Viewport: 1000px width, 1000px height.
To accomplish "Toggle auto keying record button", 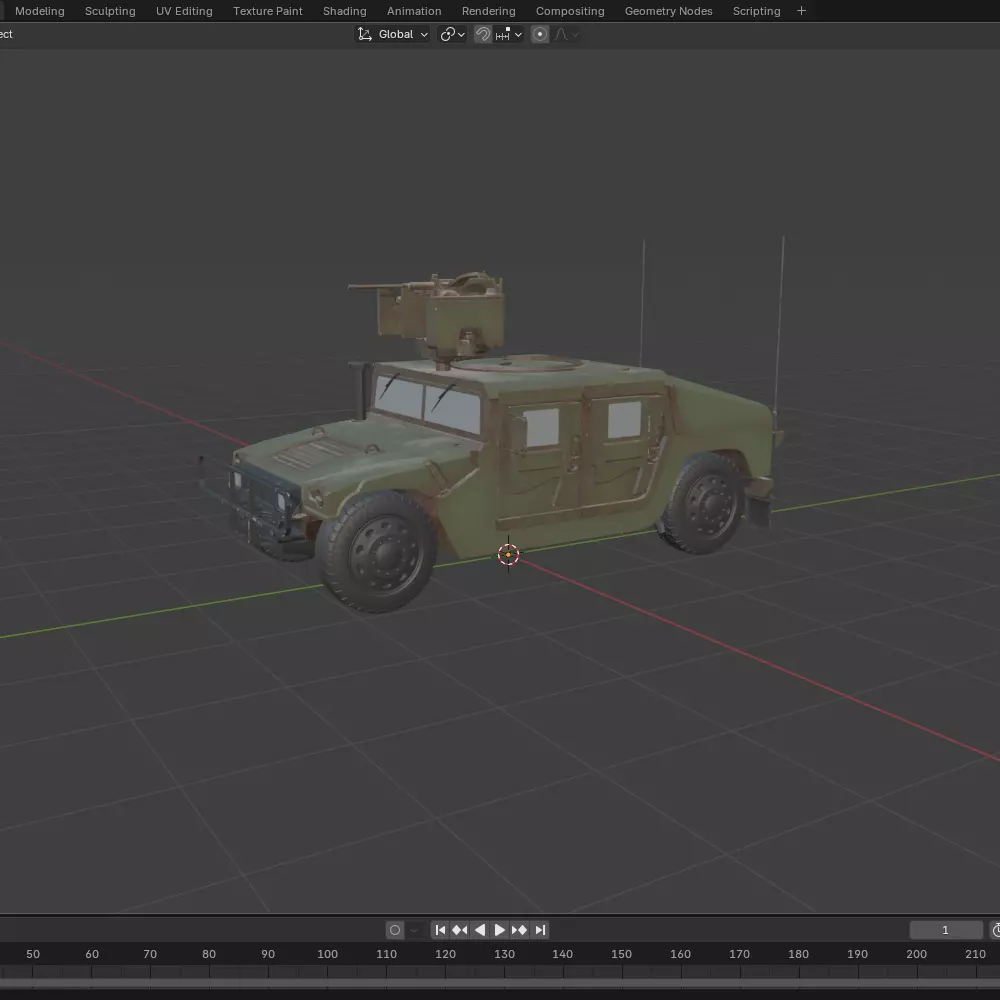I will [x=395, y=930].
